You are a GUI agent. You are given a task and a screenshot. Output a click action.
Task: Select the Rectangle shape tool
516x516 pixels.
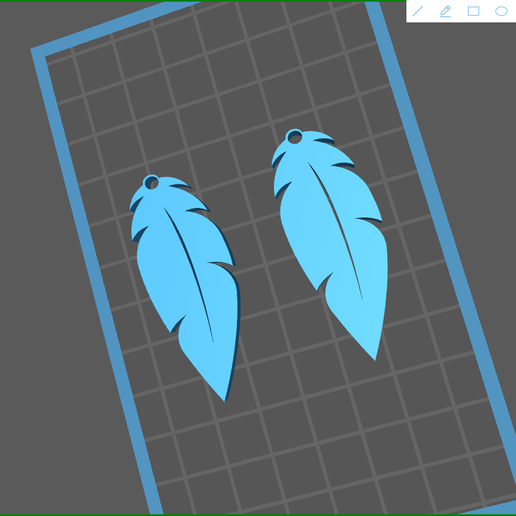473,11
